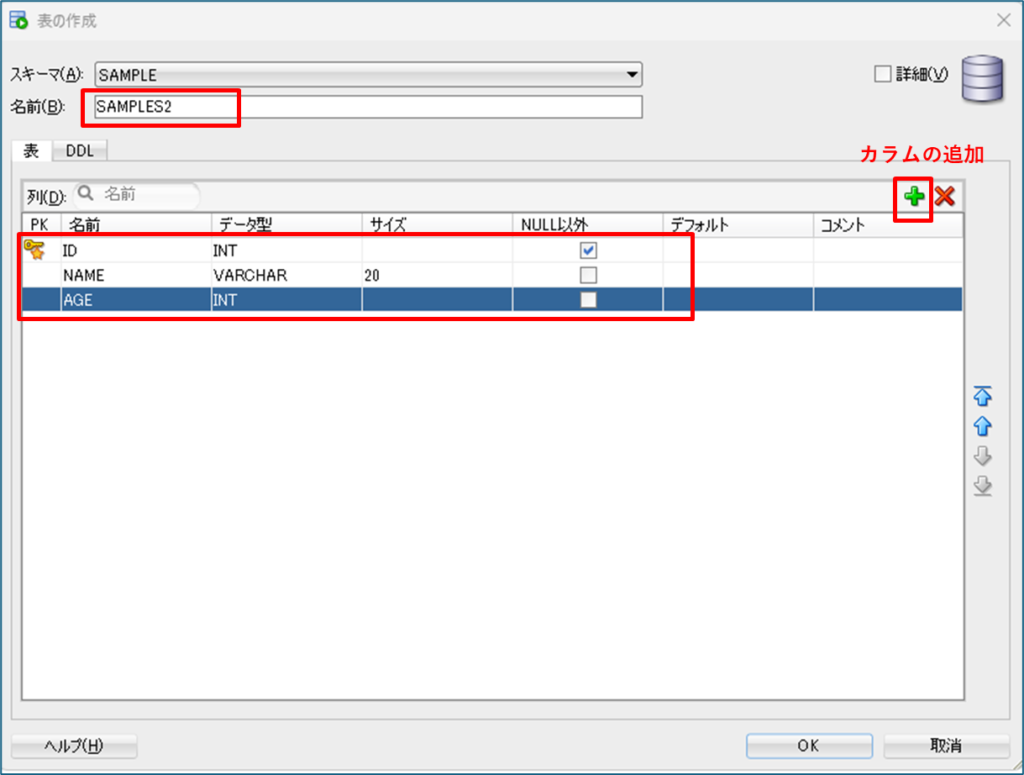Click the green plus add column icon
This screenshot has height=775, width=1024.
[914, 197]
